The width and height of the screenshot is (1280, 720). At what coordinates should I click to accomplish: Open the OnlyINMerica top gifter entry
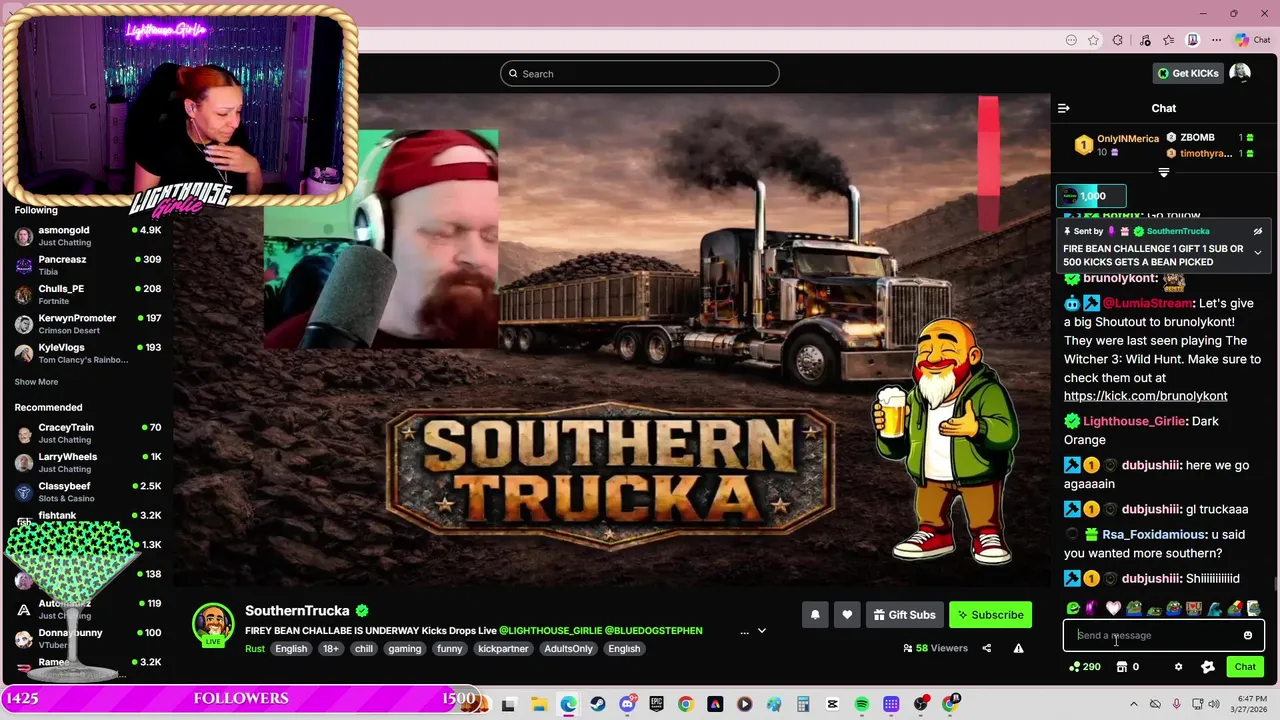point(1117,145)
